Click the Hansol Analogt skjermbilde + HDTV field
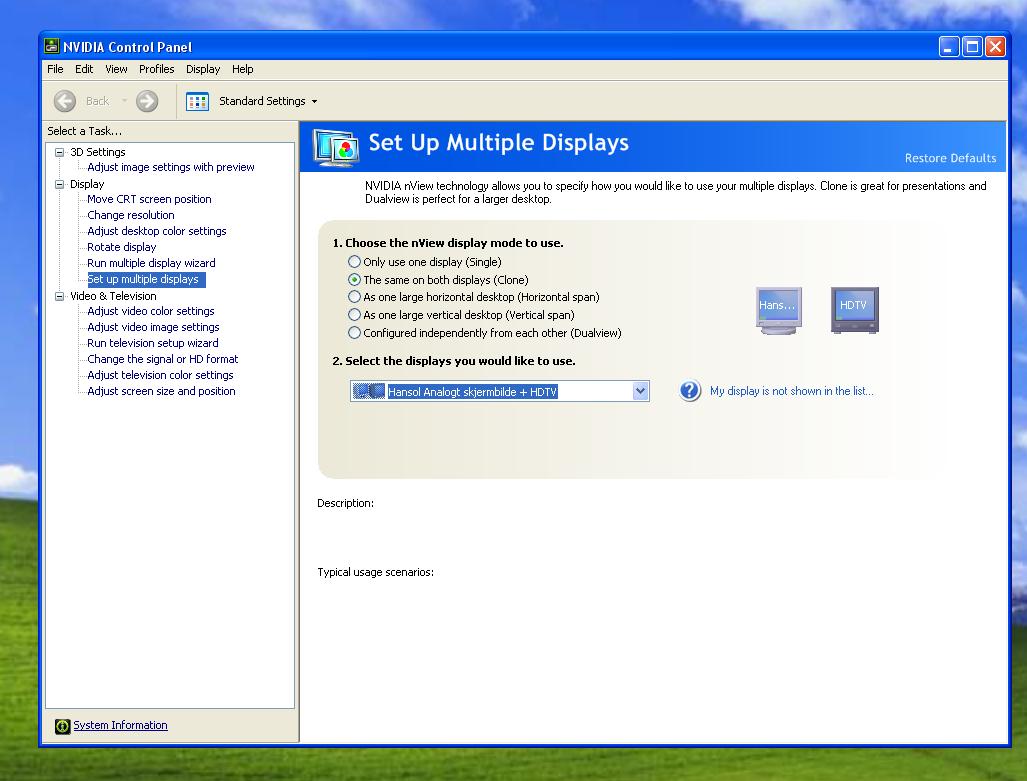 point(500,391)
